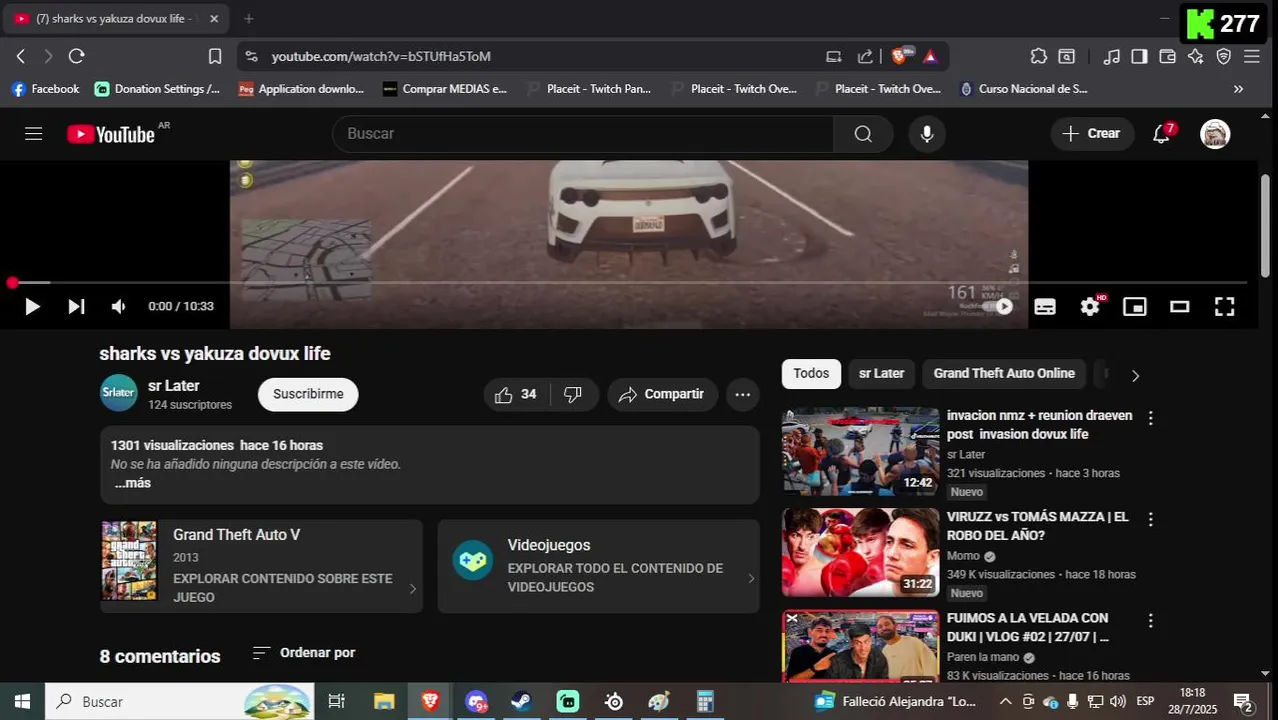Open the Videojuegos category card
Image resolution: width=1278 pixels, height=720 pixels.
click(598, 566)
